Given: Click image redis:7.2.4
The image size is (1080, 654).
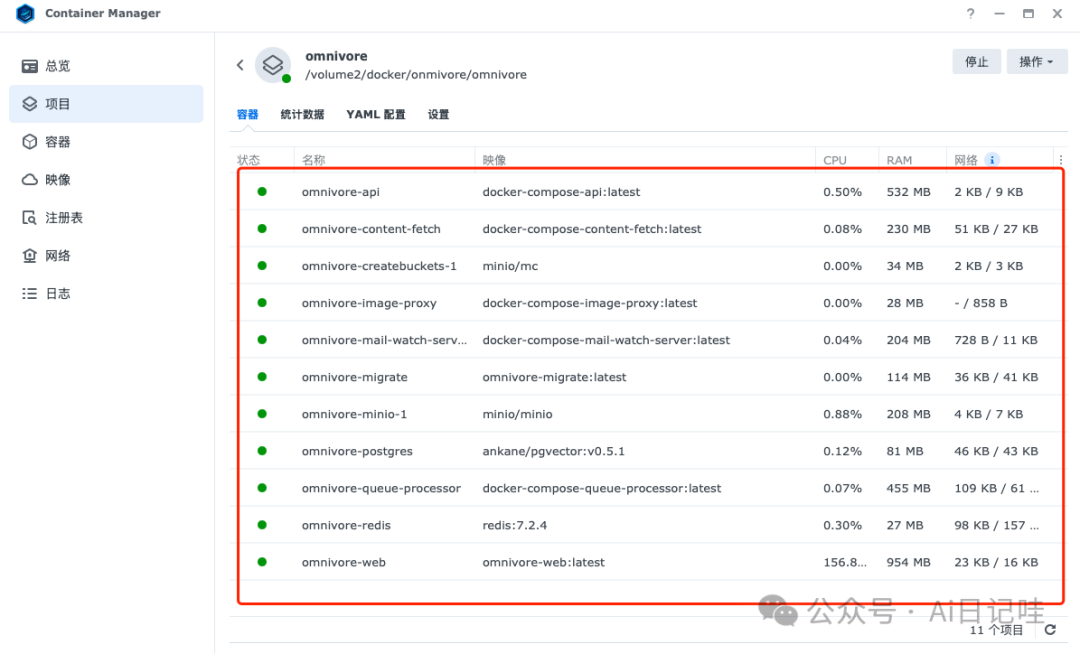Looking at the screenshot, I should click(514, 525).
